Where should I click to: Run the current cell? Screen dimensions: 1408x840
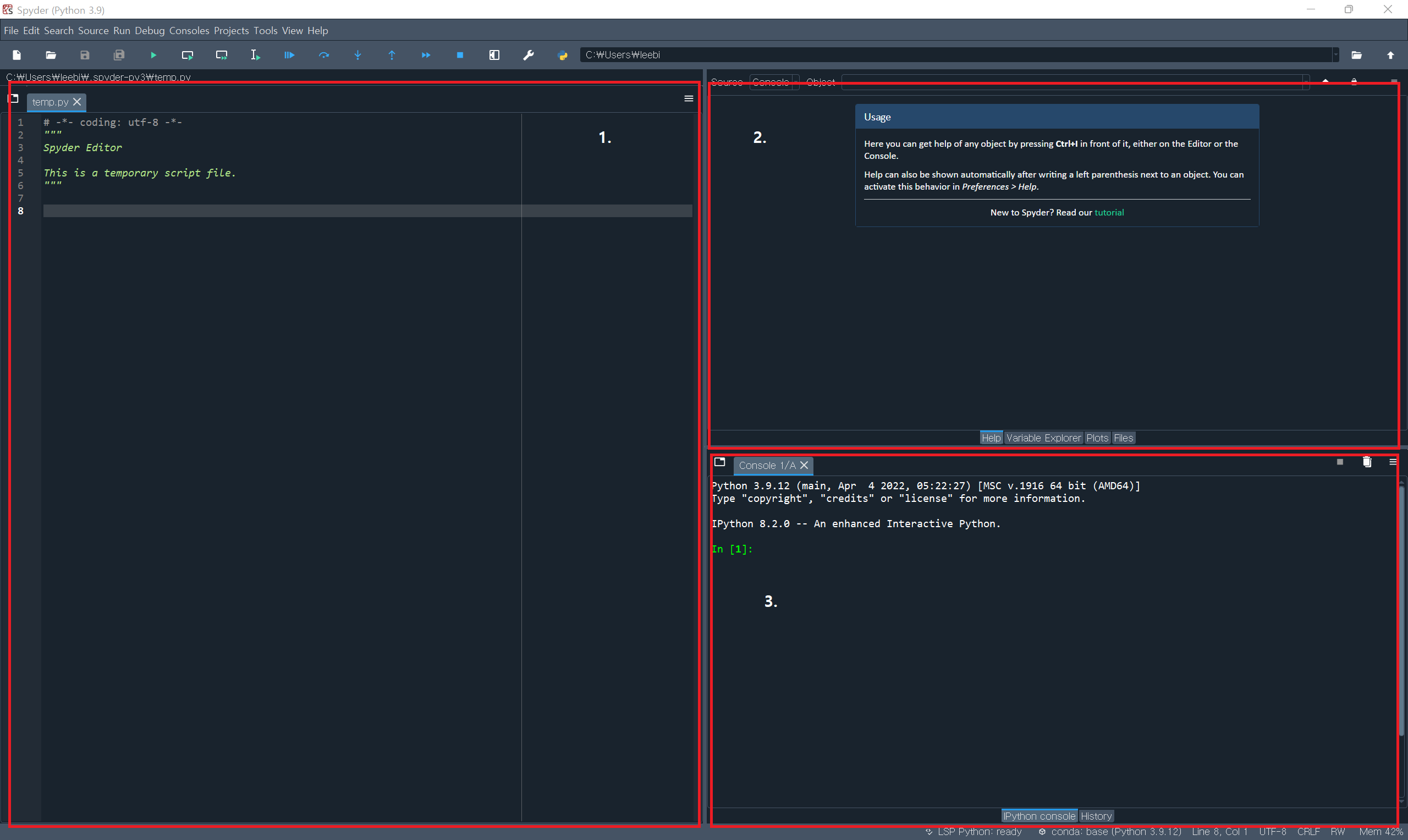(188, 55)
